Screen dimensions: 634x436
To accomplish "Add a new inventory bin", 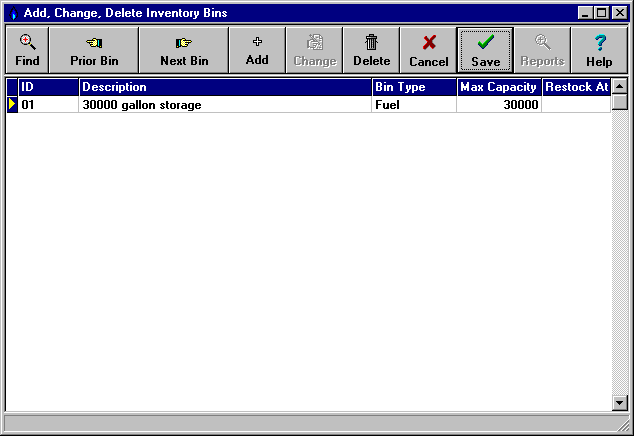I will pyautogui.click(x=257, y=50).
